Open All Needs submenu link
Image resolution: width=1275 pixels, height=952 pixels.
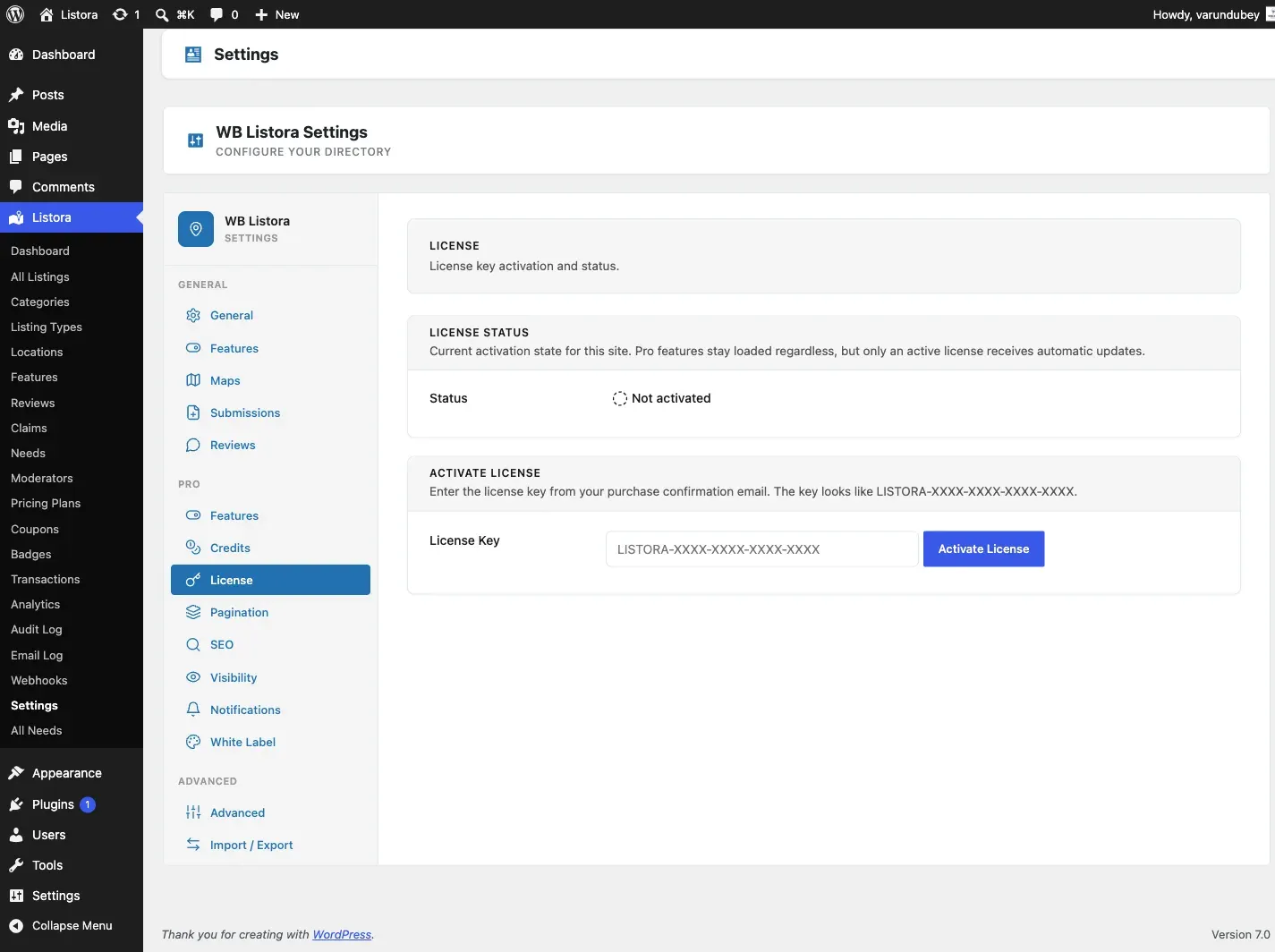coord(37,730)
